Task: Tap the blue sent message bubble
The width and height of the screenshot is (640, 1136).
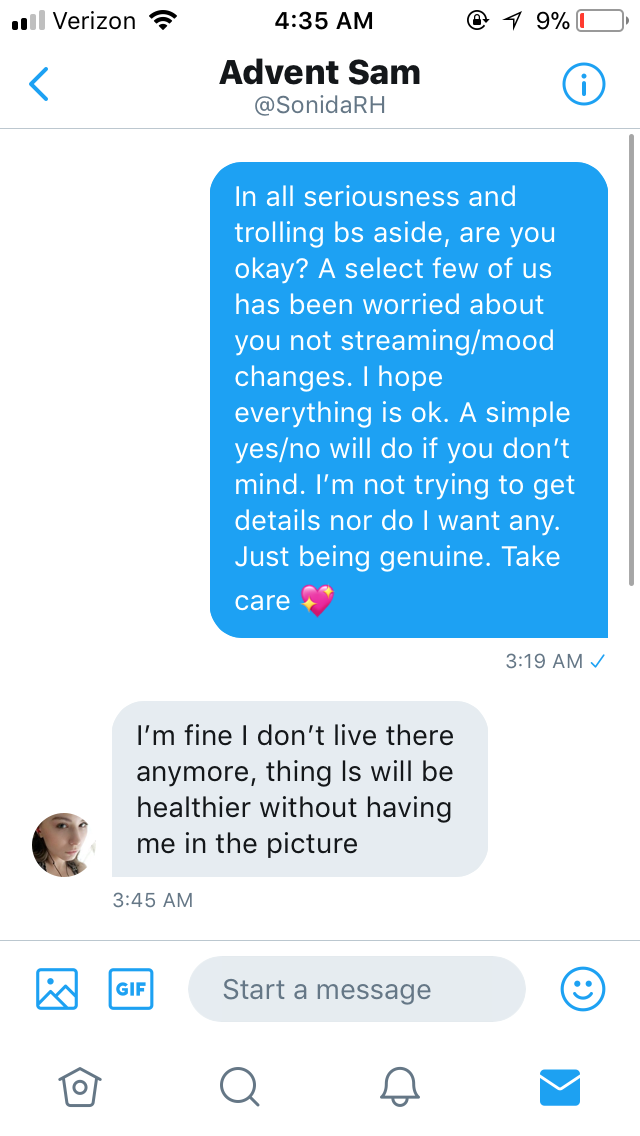Action: click(408, 398)
